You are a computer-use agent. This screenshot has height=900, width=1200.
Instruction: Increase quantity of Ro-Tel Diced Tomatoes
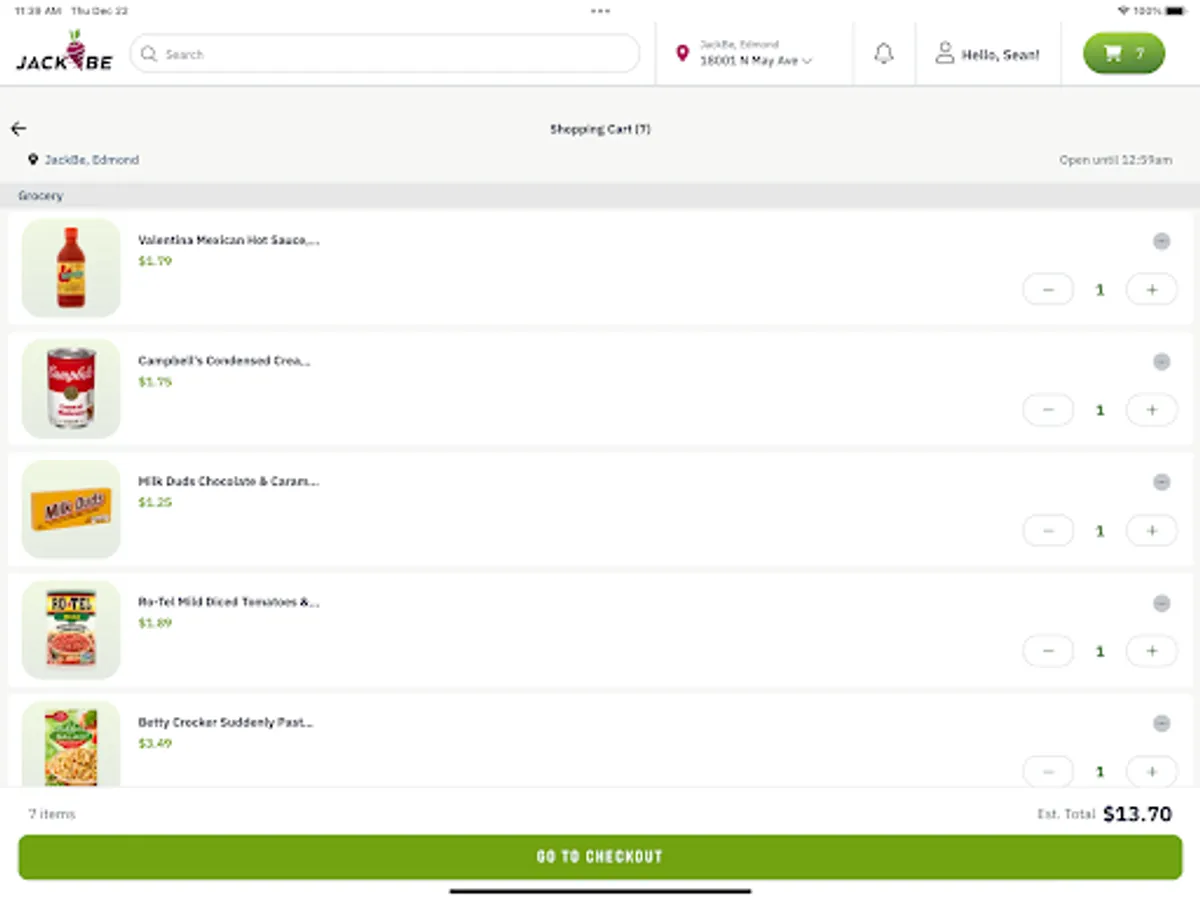pos(1152,651)
